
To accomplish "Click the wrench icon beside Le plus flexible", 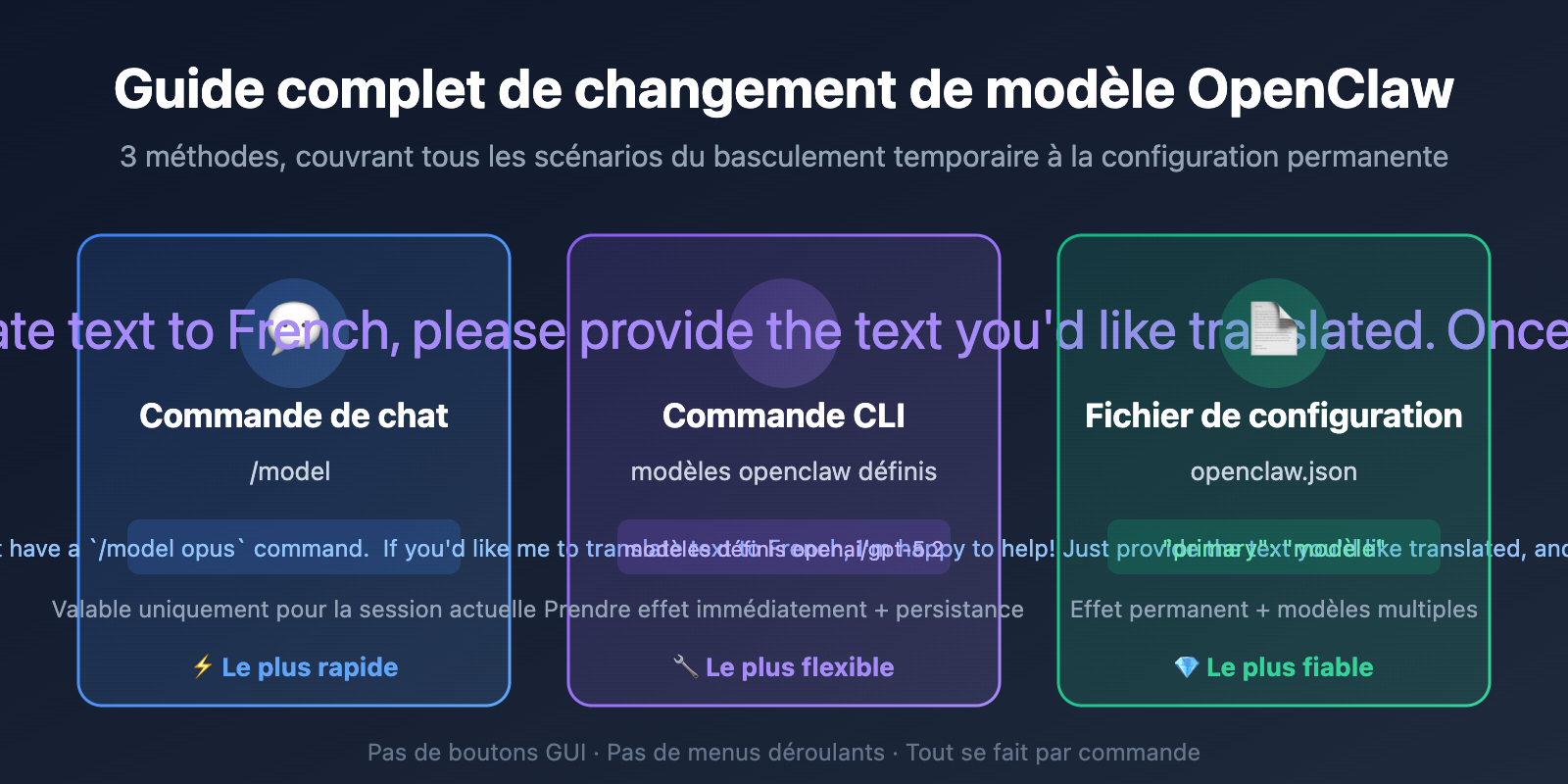I will 685,667.
